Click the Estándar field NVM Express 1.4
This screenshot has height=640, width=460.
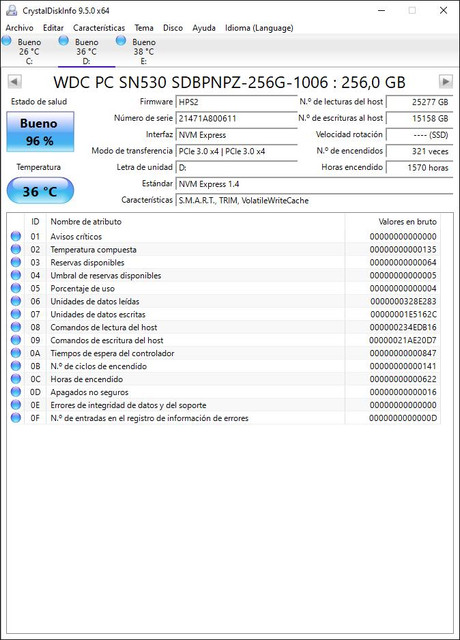click(x=314, y=184)
